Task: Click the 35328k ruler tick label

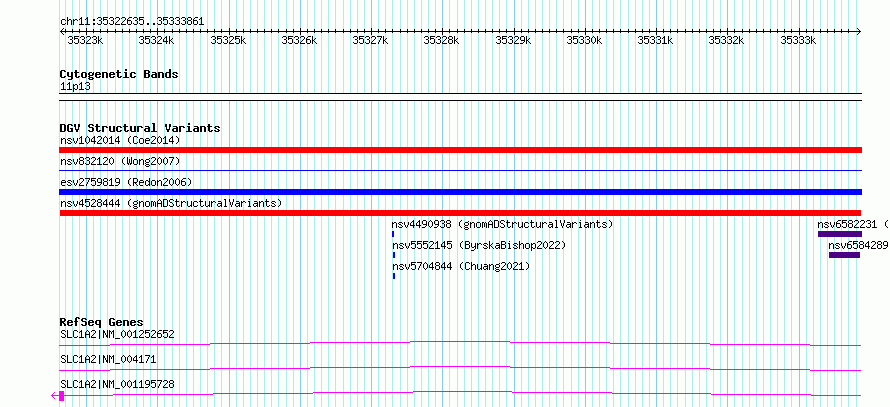Action: pos(441,40)
